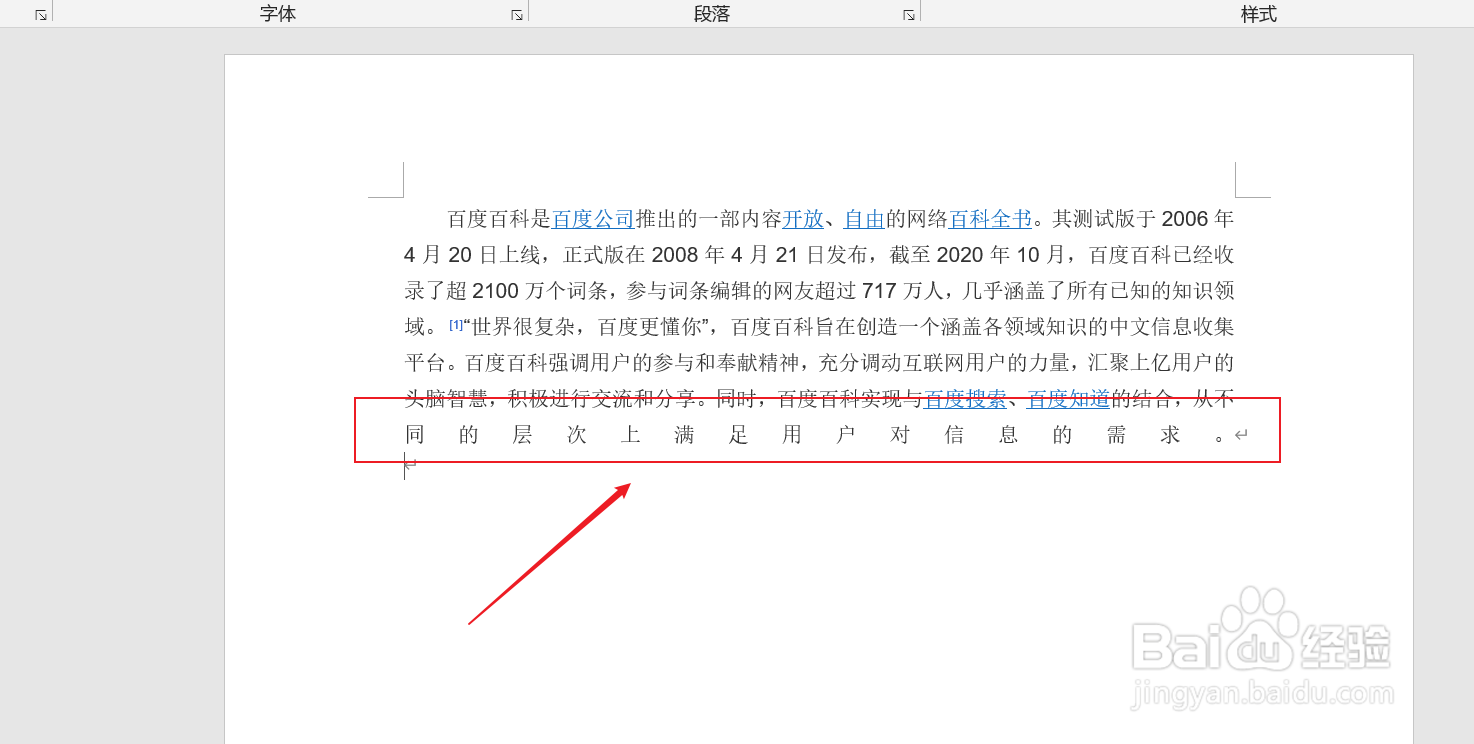Screen dimensions: 1474x744
Task: Open the 字体 (Font) dialog launcher
Action: pos(517,15)
